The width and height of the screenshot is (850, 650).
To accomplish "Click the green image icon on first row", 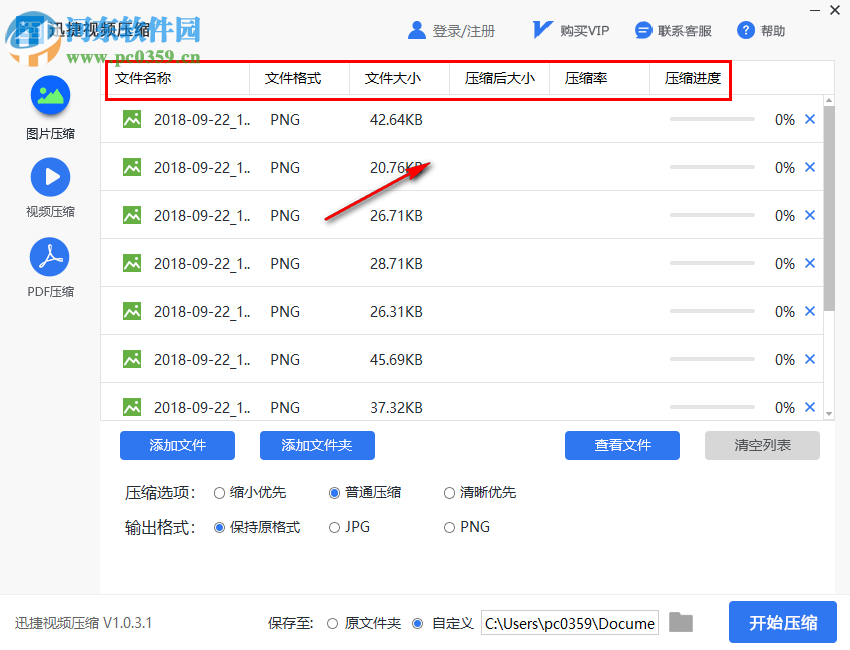I will [131, 119].
